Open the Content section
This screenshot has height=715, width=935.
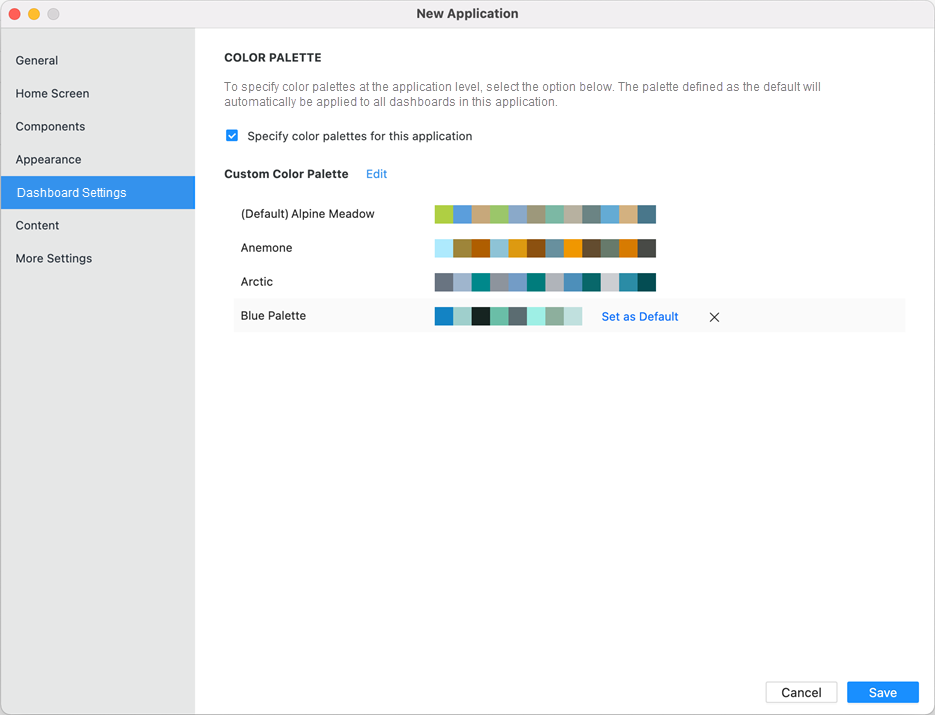(37, 226)
